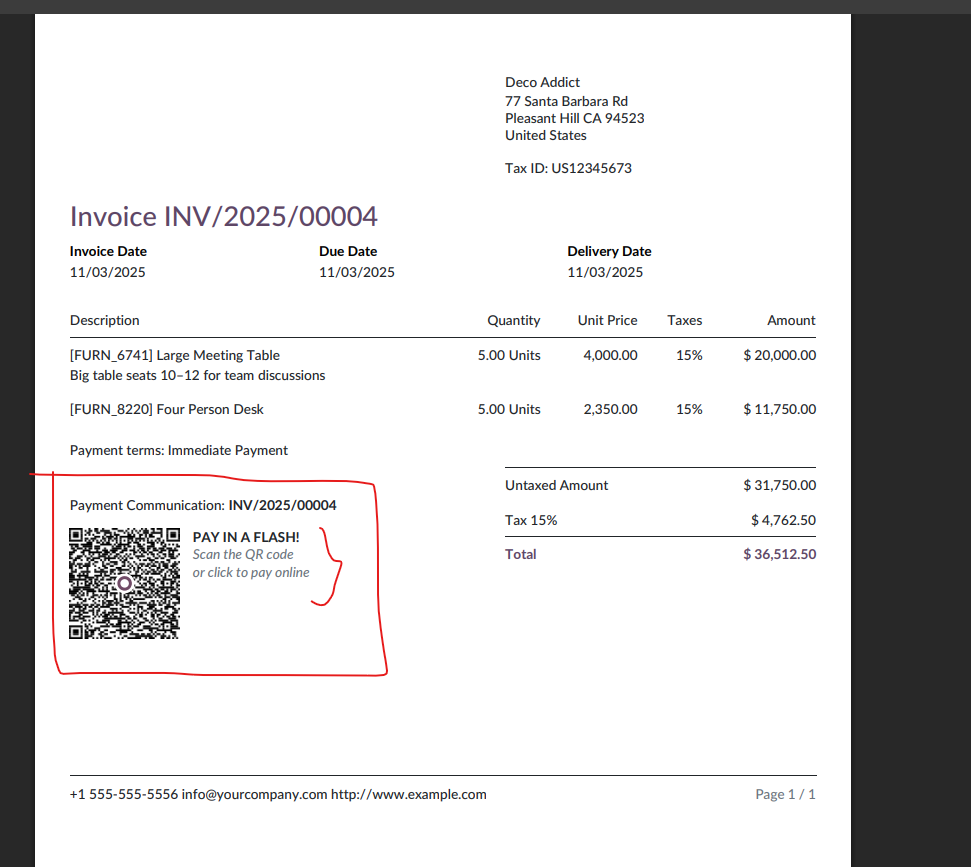The width and height of the screenshot is (971, 867).
Task: Click the Page 1 / 1 indicator
Action: click(x=785, y=794)
